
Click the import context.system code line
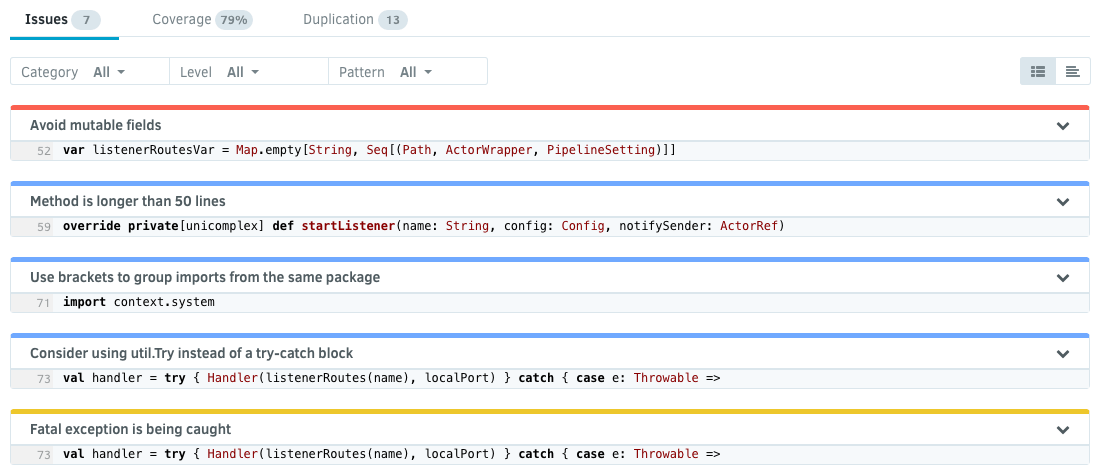click(x=138, y=302)
